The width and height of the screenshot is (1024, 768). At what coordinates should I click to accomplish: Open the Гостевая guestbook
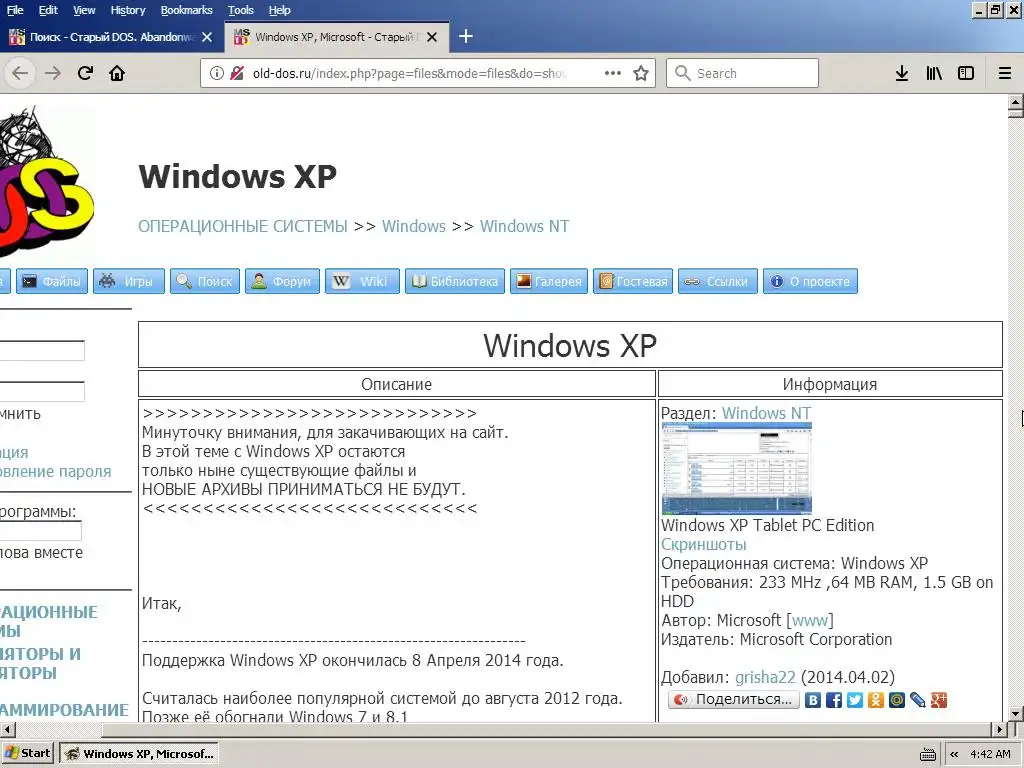click(x=633, y=281)
